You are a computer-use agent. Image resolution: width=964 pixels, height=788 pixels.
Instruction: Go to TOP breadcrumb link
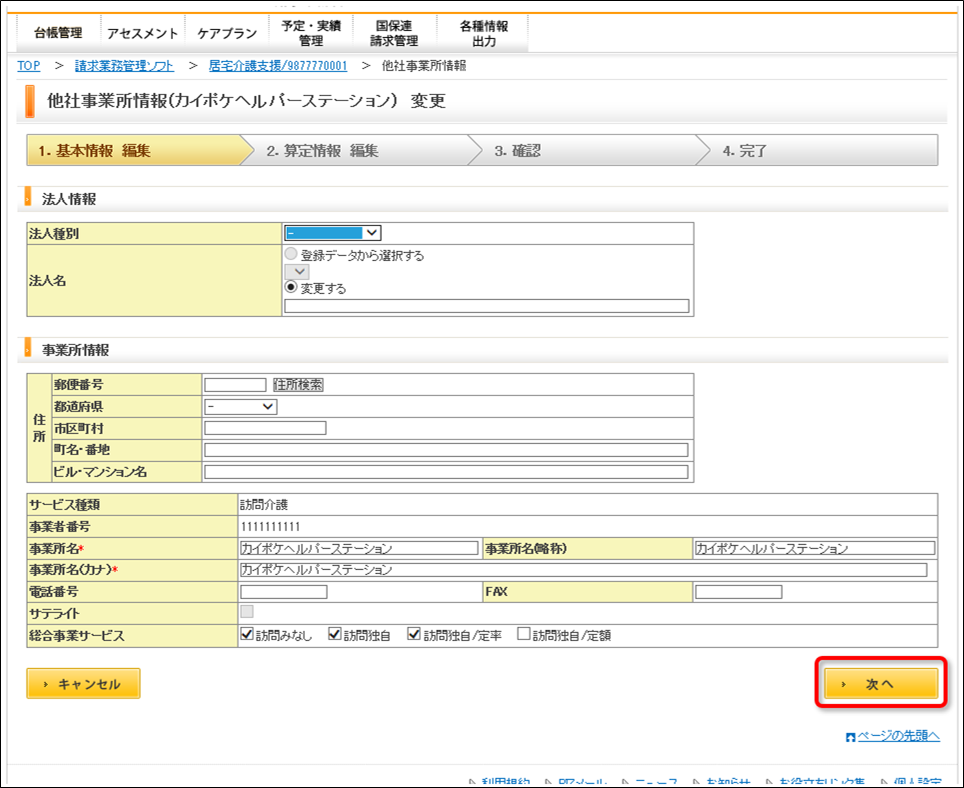coord(29,66)
